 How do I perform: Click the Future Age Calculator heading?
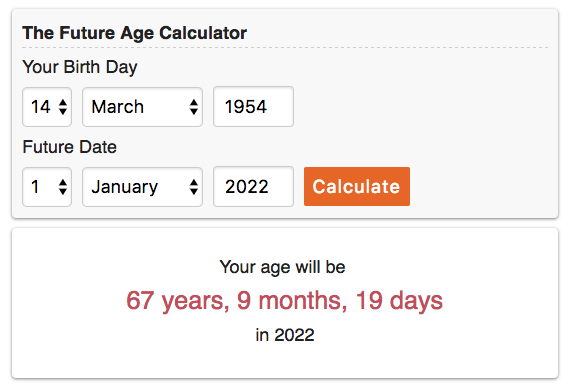coord(134,33)
